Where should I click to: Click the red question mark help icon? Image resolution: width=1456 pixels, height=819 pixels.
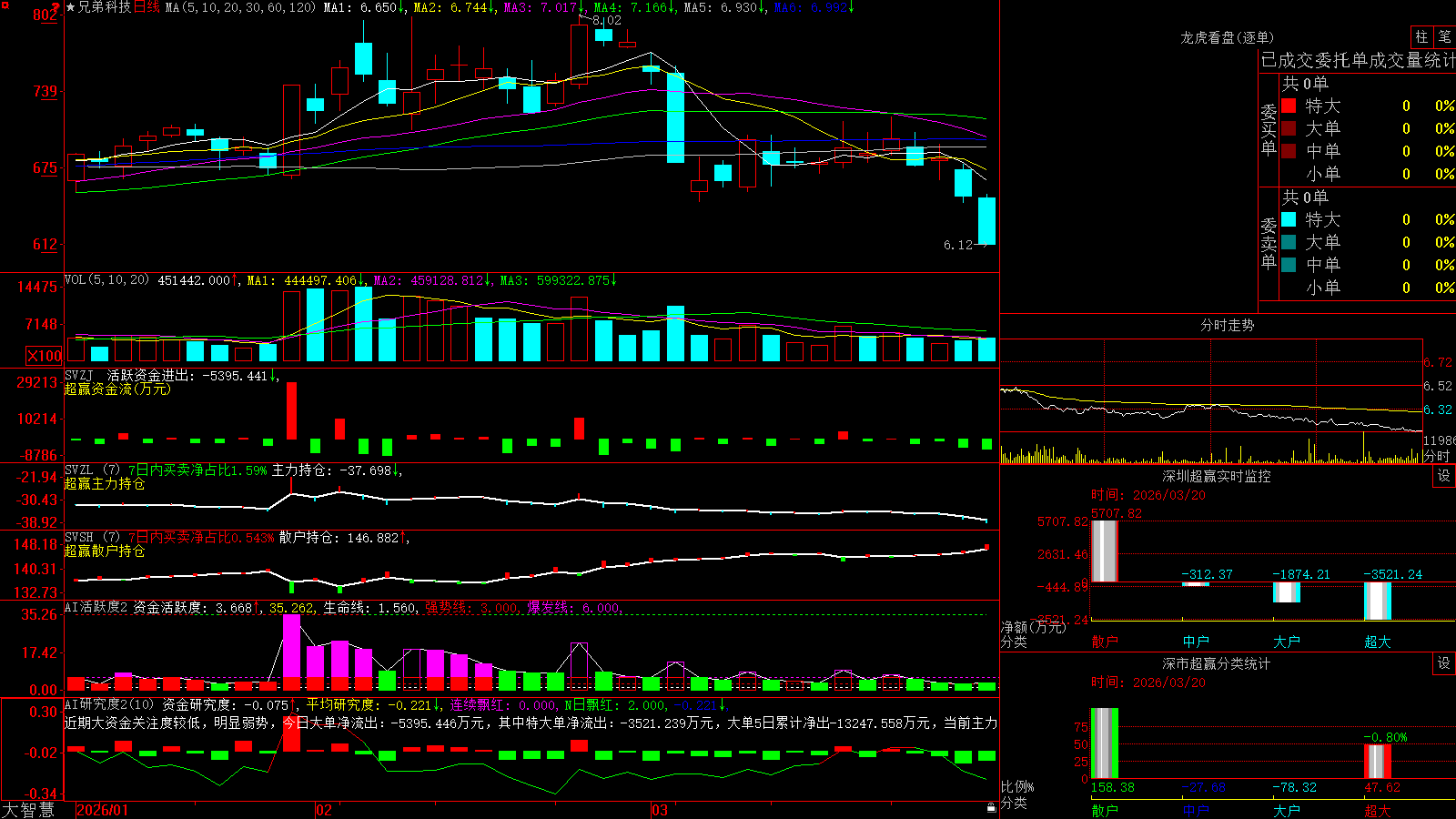56,8
